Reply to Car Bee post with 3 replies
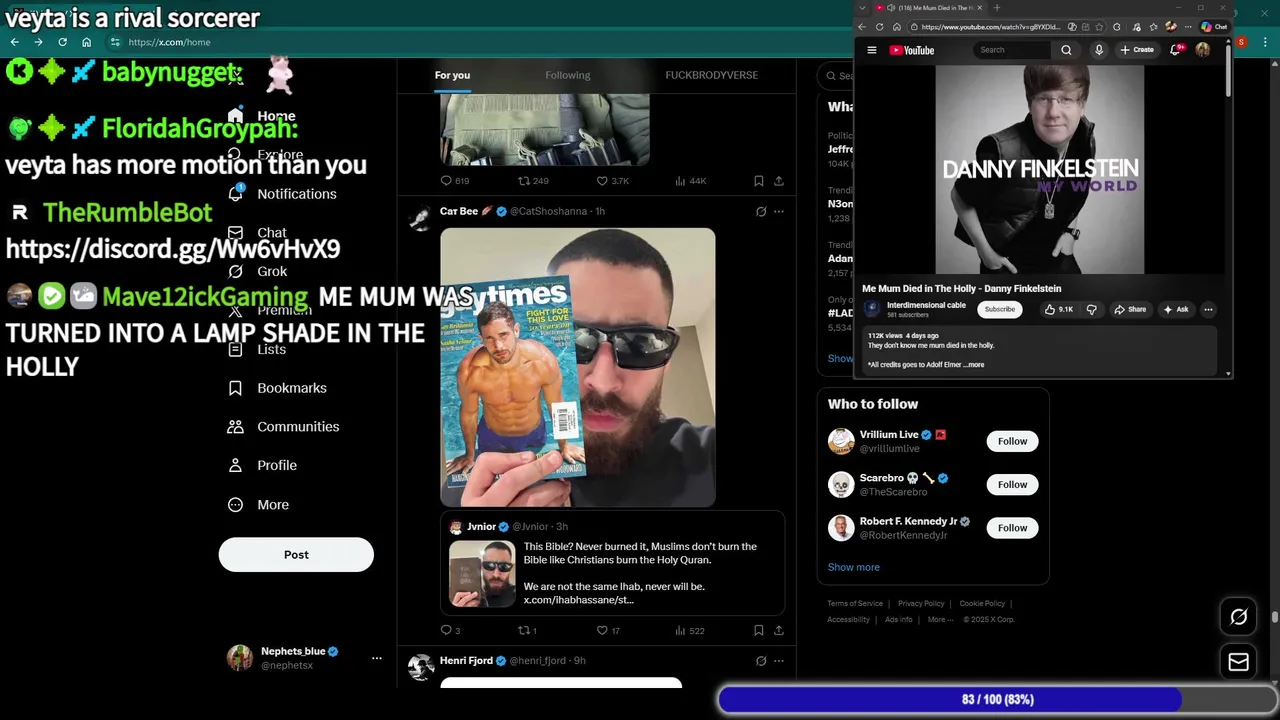 pyautogui.click(x=451, y=630)
